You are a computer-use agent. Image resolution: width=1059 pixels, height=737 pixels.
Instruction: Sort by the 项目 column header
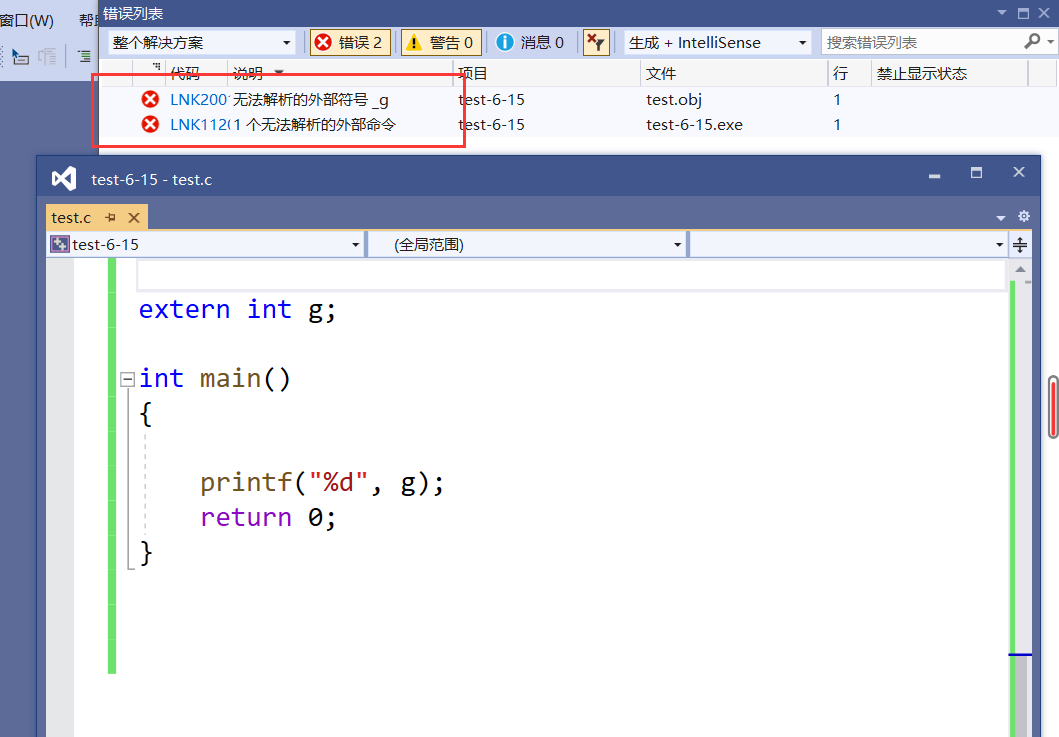click(x=473, y=74)
